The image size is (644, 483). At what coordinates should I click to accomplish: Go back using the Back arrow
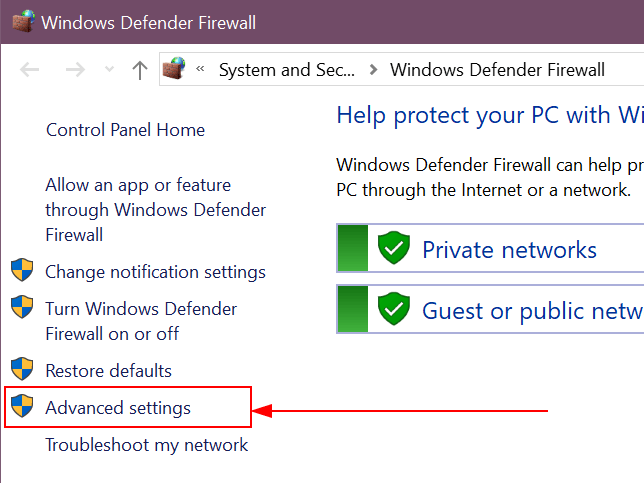coord(30,70)
